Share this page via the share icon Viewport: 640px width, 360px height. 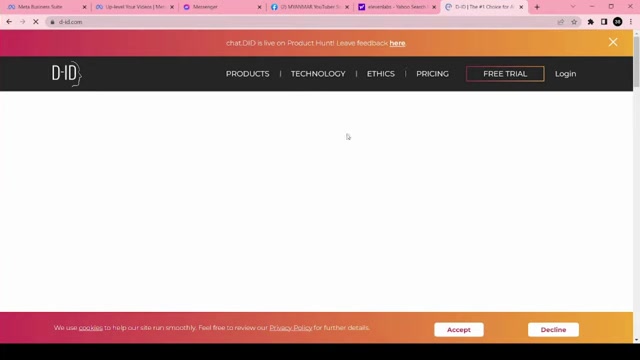[x=561, y=22]
